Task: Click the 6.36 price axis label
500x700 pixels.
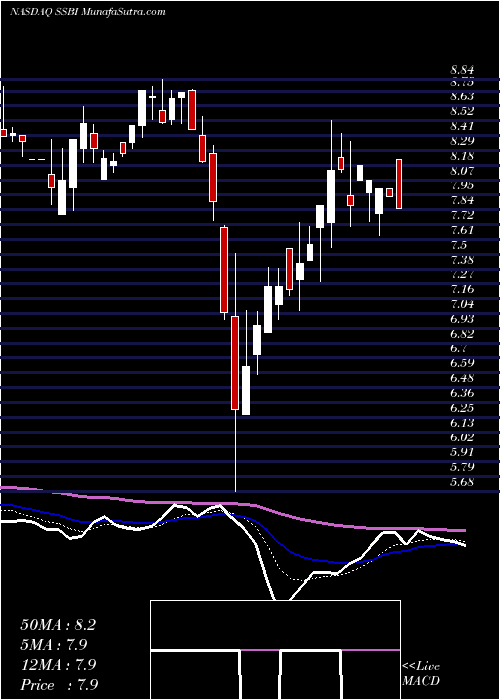Action: point(462,393)
